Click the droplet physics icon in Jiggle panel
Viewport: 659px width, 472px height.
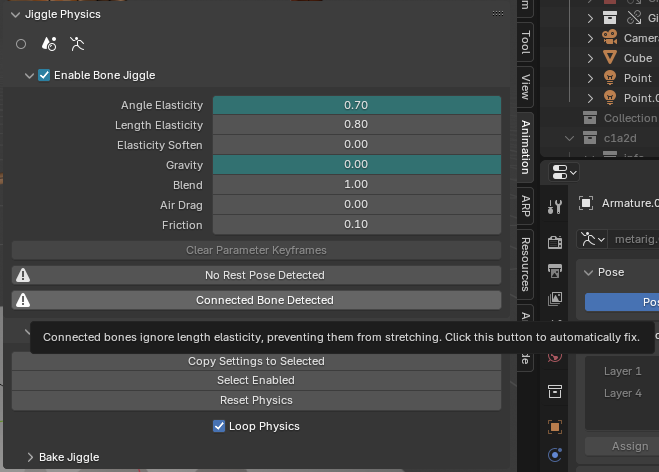tap(49, 44)
